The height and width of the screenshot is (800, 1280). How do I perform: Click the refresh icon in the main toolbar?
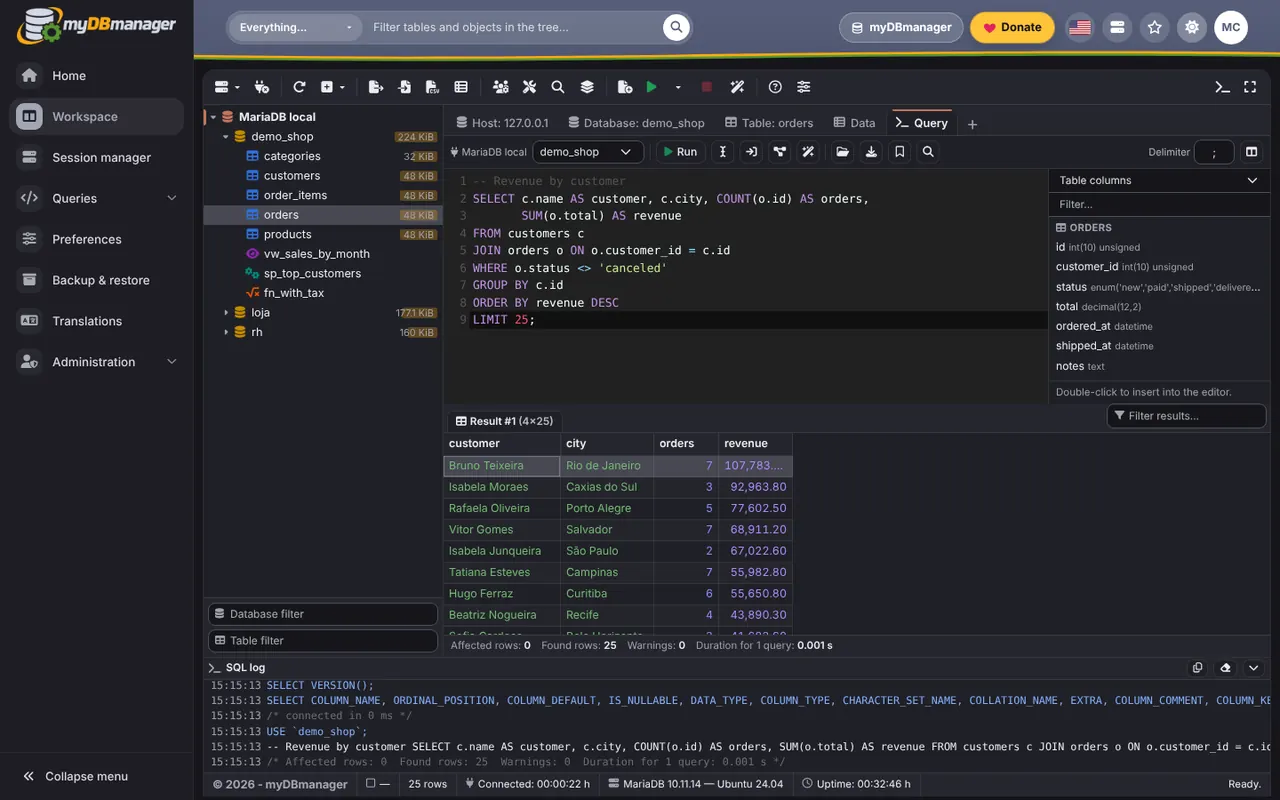tap(299, 87)
